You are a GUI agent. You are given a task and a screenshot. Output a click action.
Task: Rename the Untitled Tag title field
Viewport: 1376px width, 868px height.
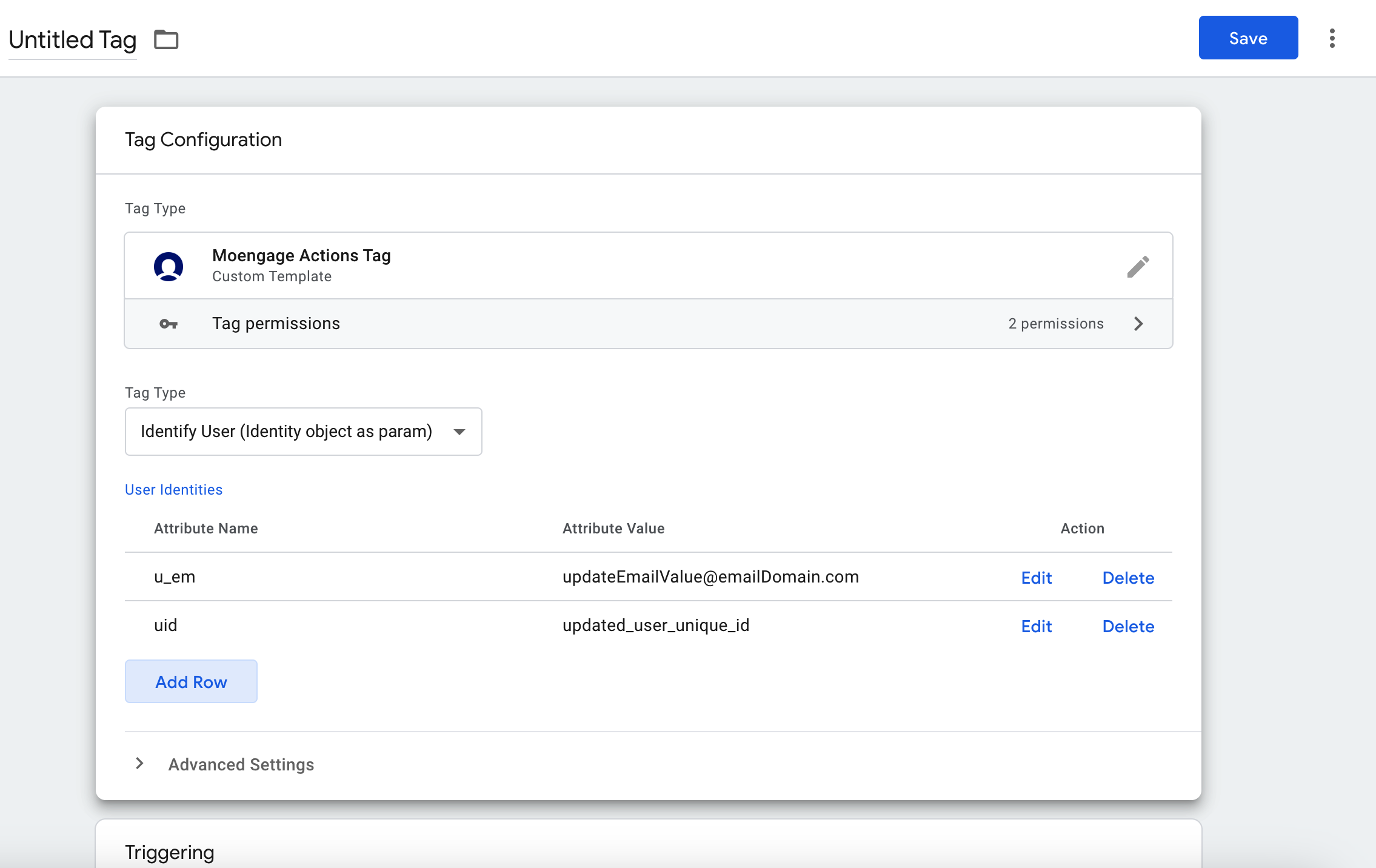(73, 40)
